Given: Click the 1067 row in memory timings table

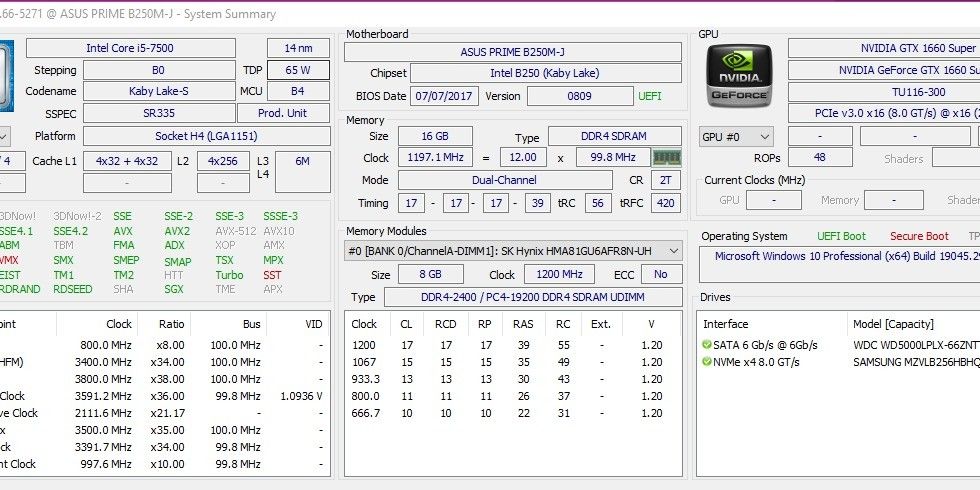Looking at the screenshot, I should pyautogui.click(x=513, y=362).
